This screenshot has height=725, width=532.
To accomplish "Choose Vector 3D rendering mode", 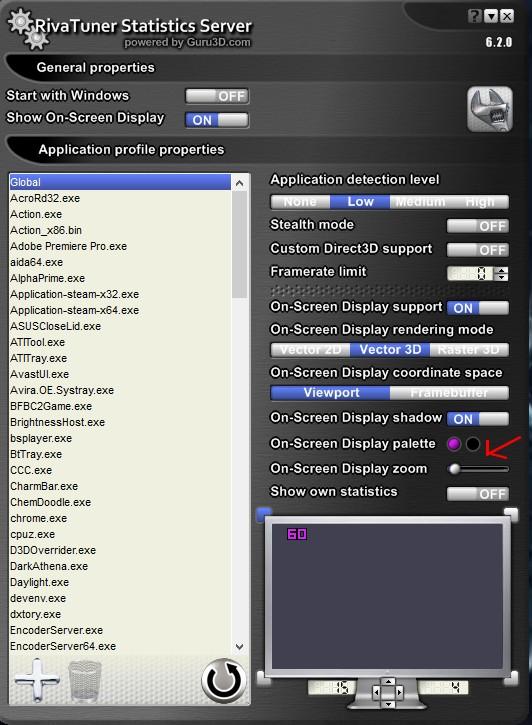I will click(390, 350).
